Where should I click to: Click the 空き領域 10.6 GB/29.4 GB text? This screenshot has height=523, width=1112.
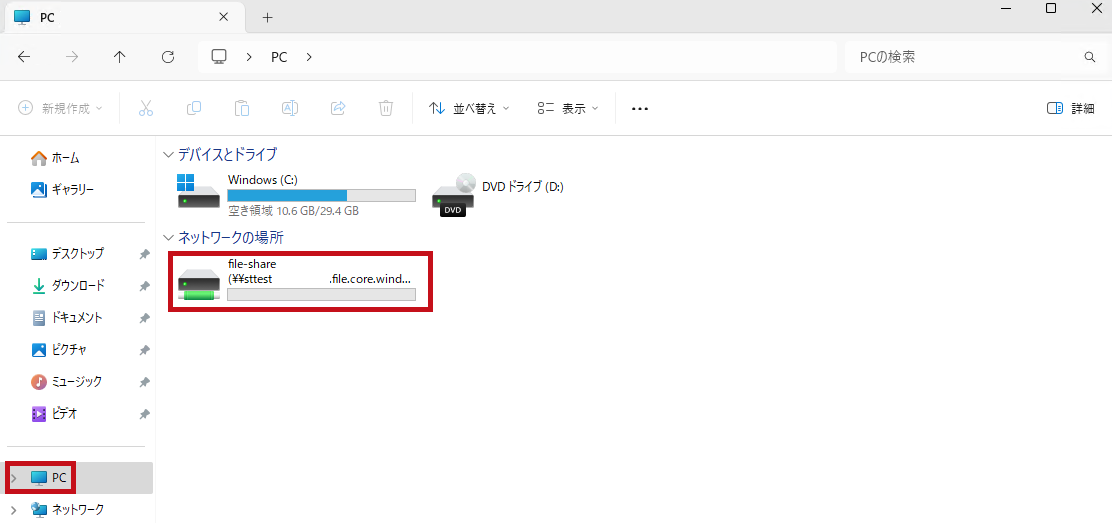pyautogui.click(x=293, y=211)
